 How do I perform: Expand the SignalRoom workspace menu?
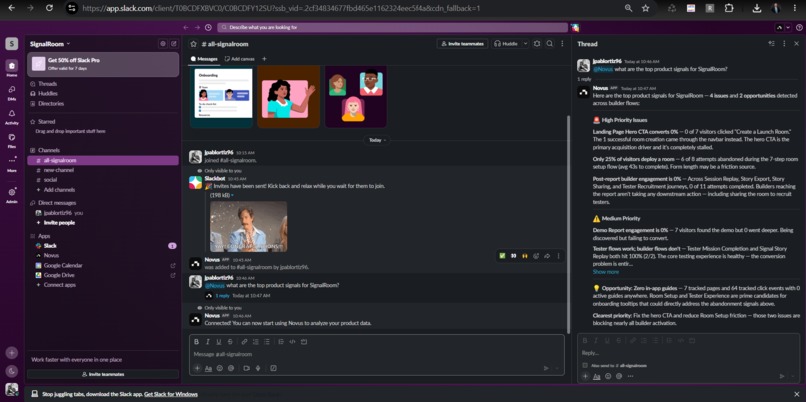[50, 44]
